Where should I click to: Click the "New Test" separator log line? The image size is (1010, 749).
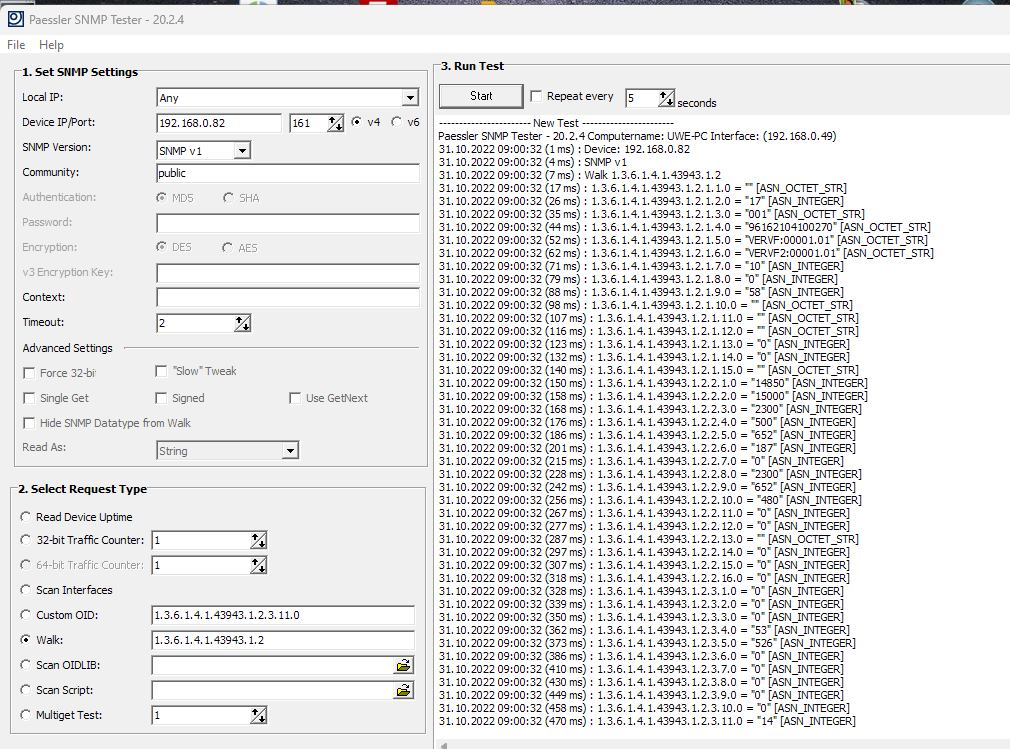click(556, 123)
